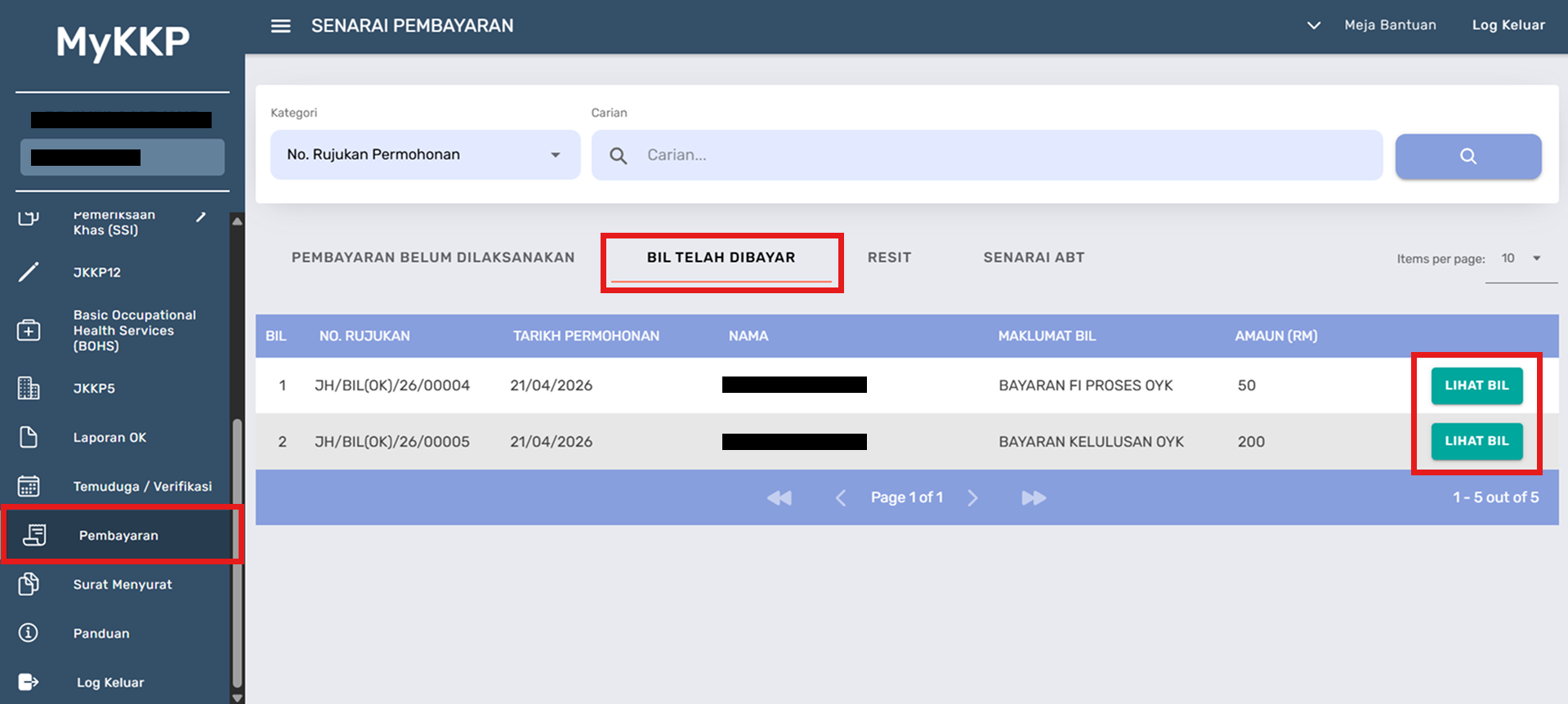Click sidebar Log Keluar exit icon
Image resolution: width=1568 pixels, height=704 pixels.
pyautogui.click(x=29, y=682)
